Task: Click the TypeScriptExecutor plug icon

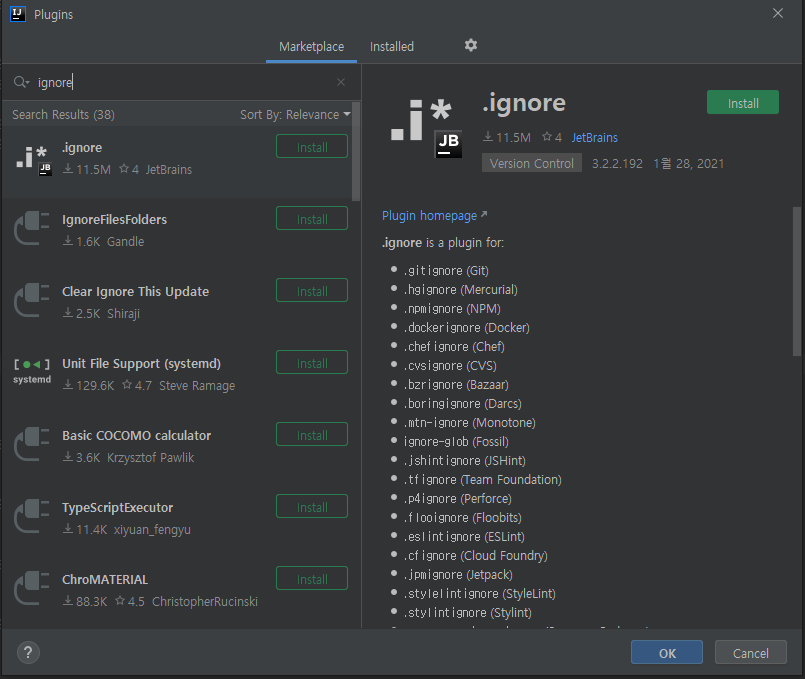Action: [x=32, y=516]
